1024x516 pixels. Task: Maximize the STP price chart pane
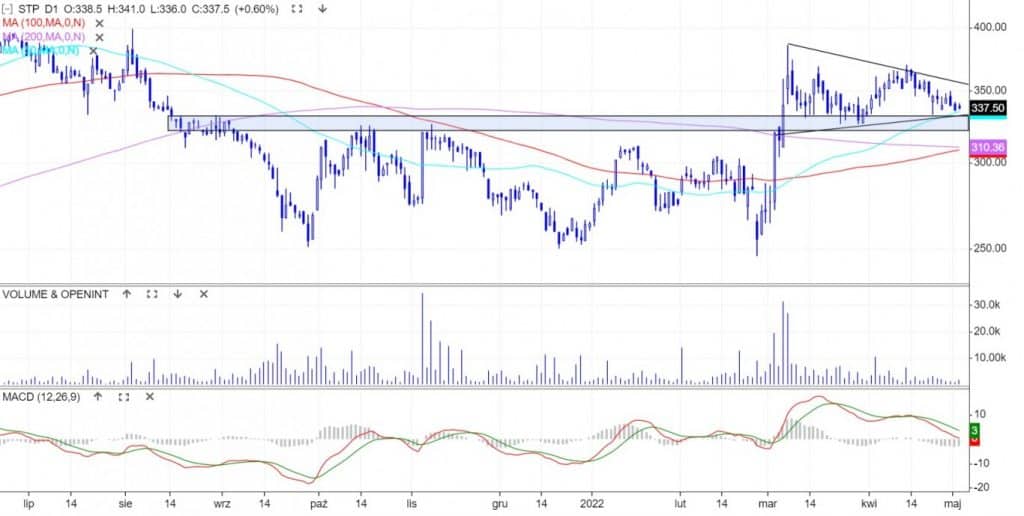pyautogui.click(x=297, y=9)
